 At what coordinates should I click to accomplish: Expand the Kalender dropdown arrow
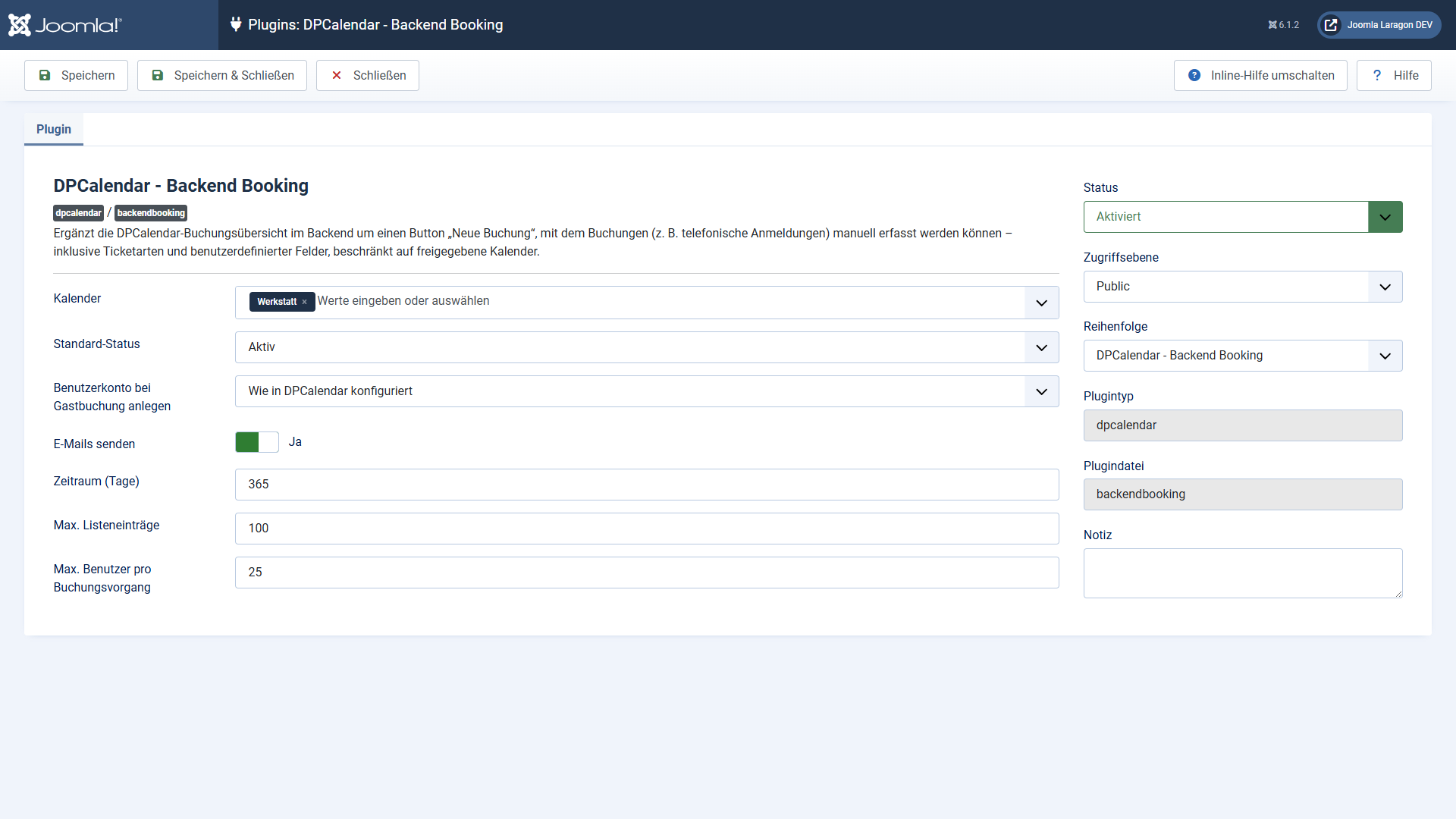[x=1041, y=303]
